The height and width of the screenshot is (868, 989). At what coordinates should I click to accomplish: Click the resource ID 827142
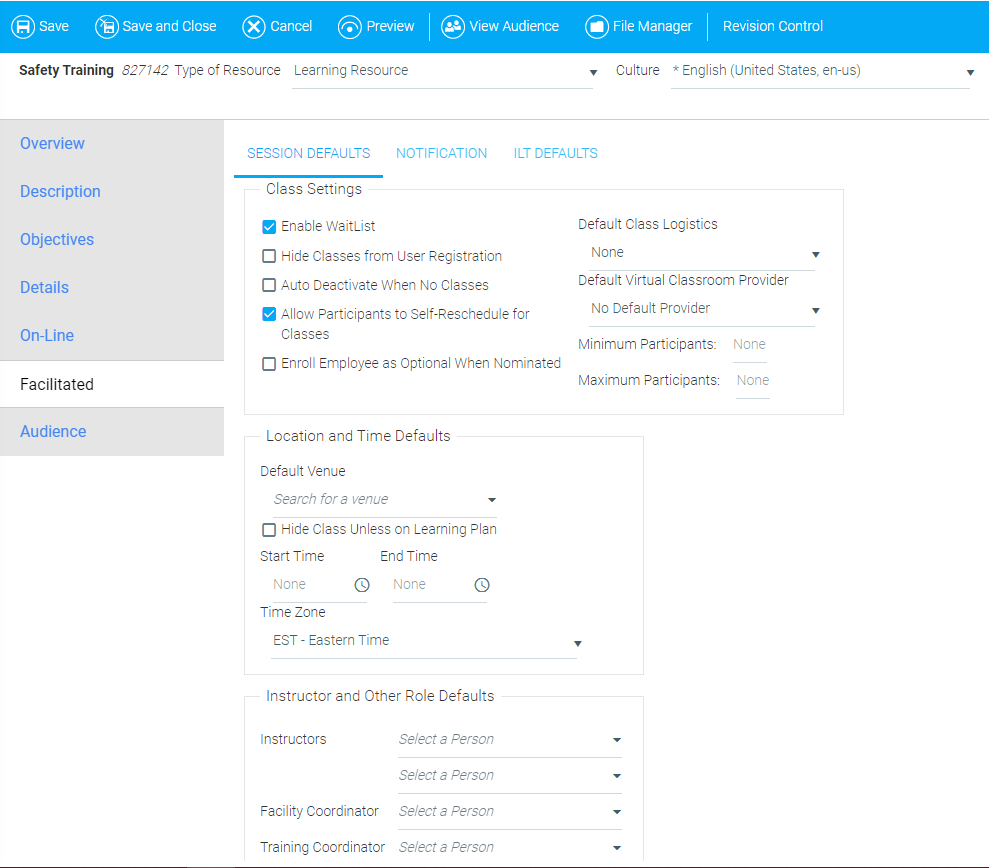pyautogui.click(x=145, y=71)
